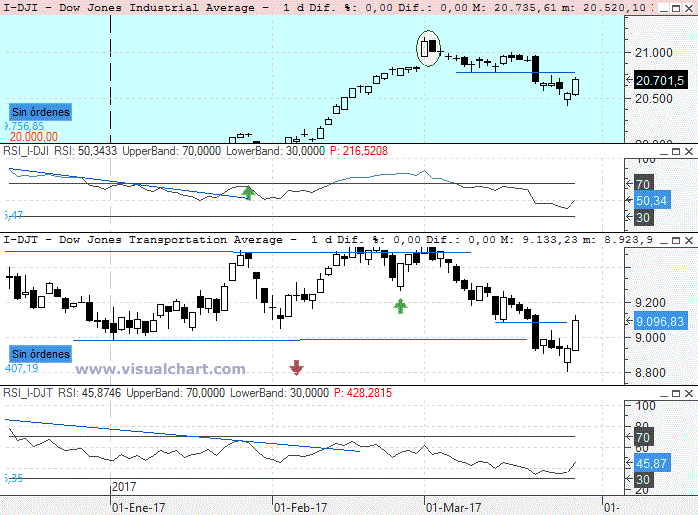Click the I-DJT Dow Jones Transportation Average title
This screenshot has width=698, height=515.
pyautogui.click(x=150, y=240)
